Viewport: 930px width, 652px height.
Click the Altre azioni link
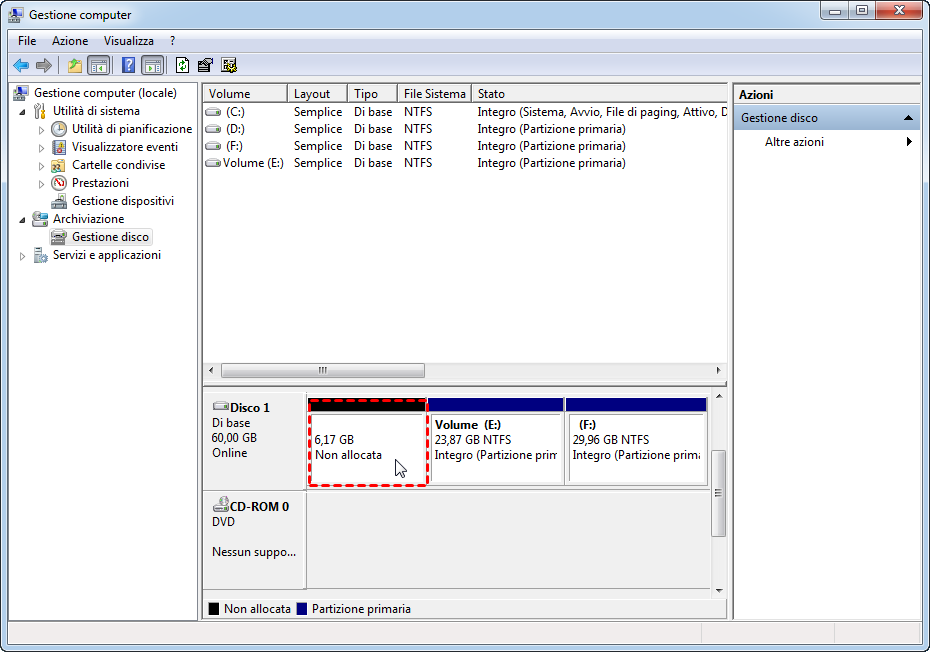pyautogui.click(x=794, y=142)
